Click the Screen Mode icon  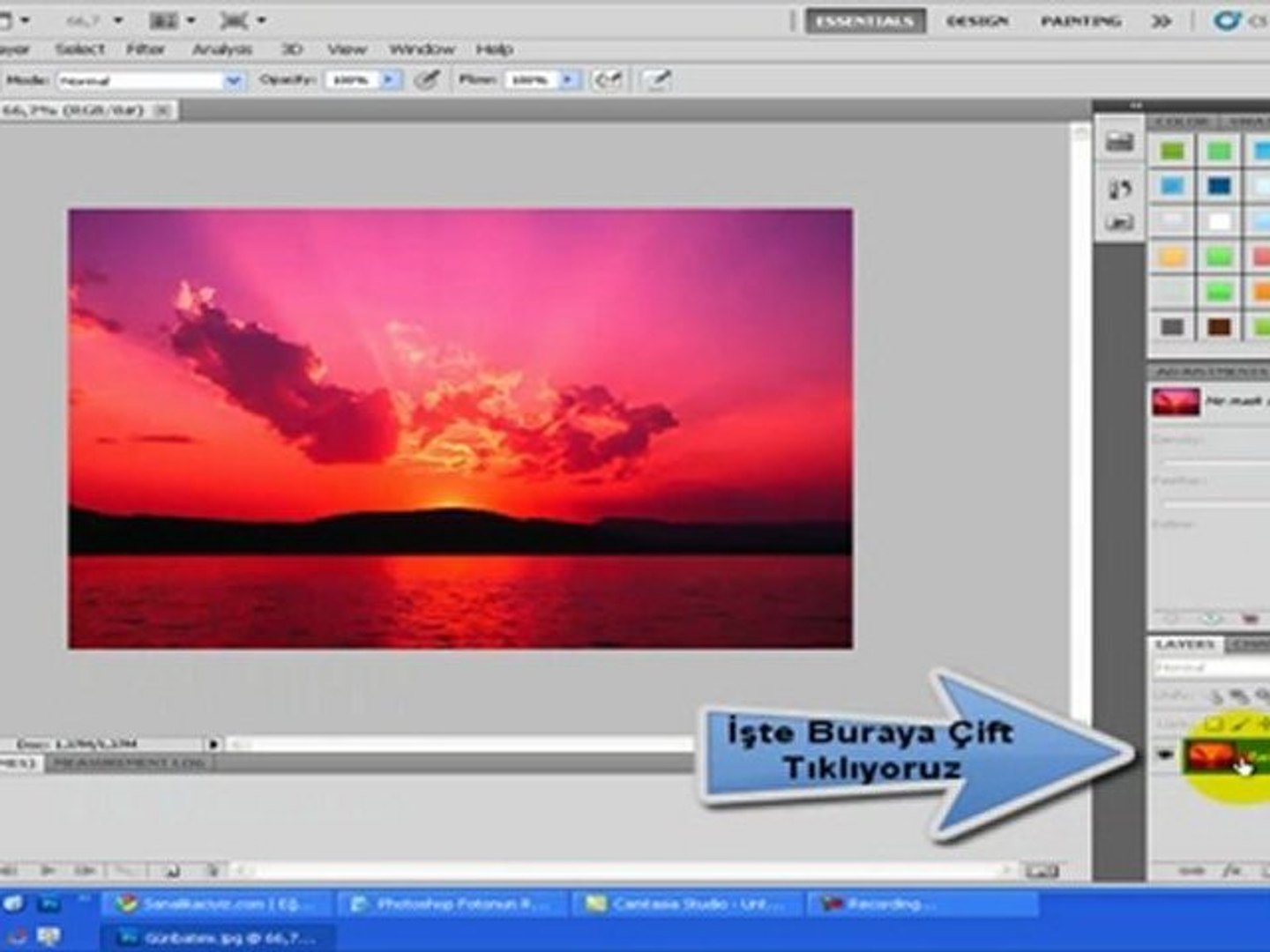coord(233,19)
